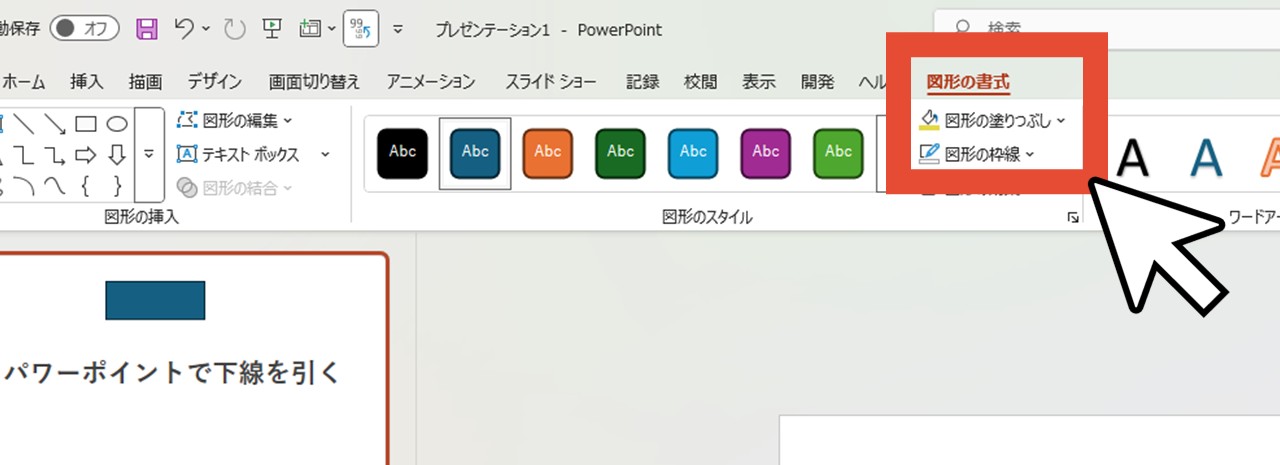Screen dimensions: 1280x465
Task: Pick the right block arrow shape
Action: pyautogui.click(x=86, y=154)
